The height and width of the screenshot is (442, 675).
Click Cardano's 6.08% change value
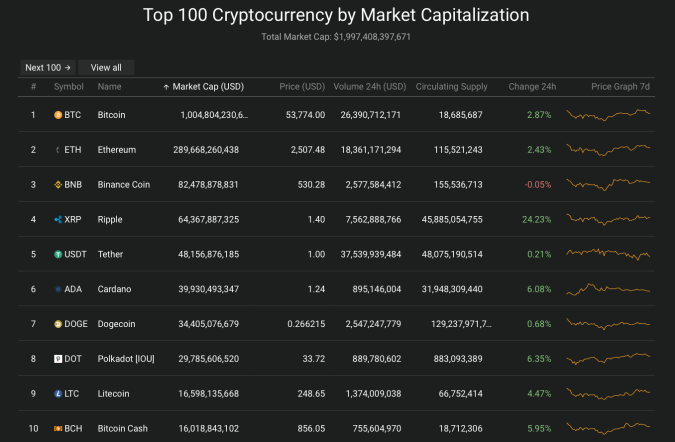(539, 289)
